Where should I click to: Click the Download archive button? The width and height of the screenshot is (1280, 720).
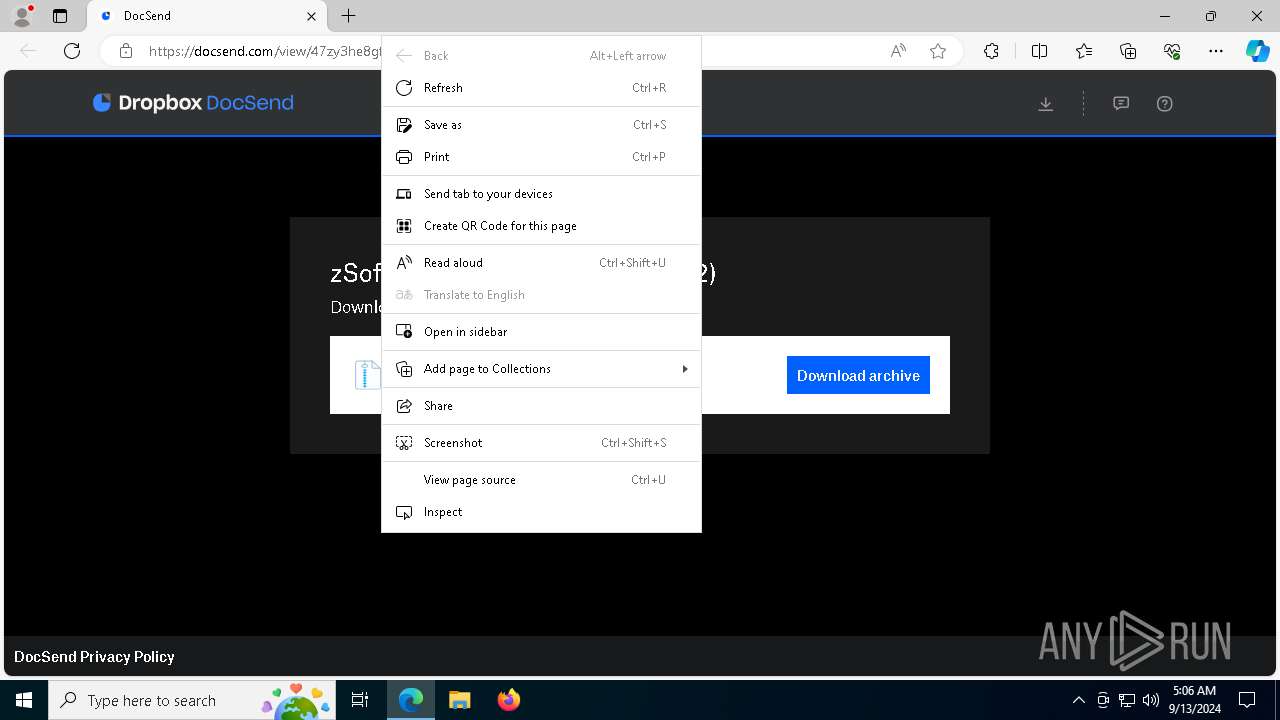pyautogui.click(x=858, y=375)
